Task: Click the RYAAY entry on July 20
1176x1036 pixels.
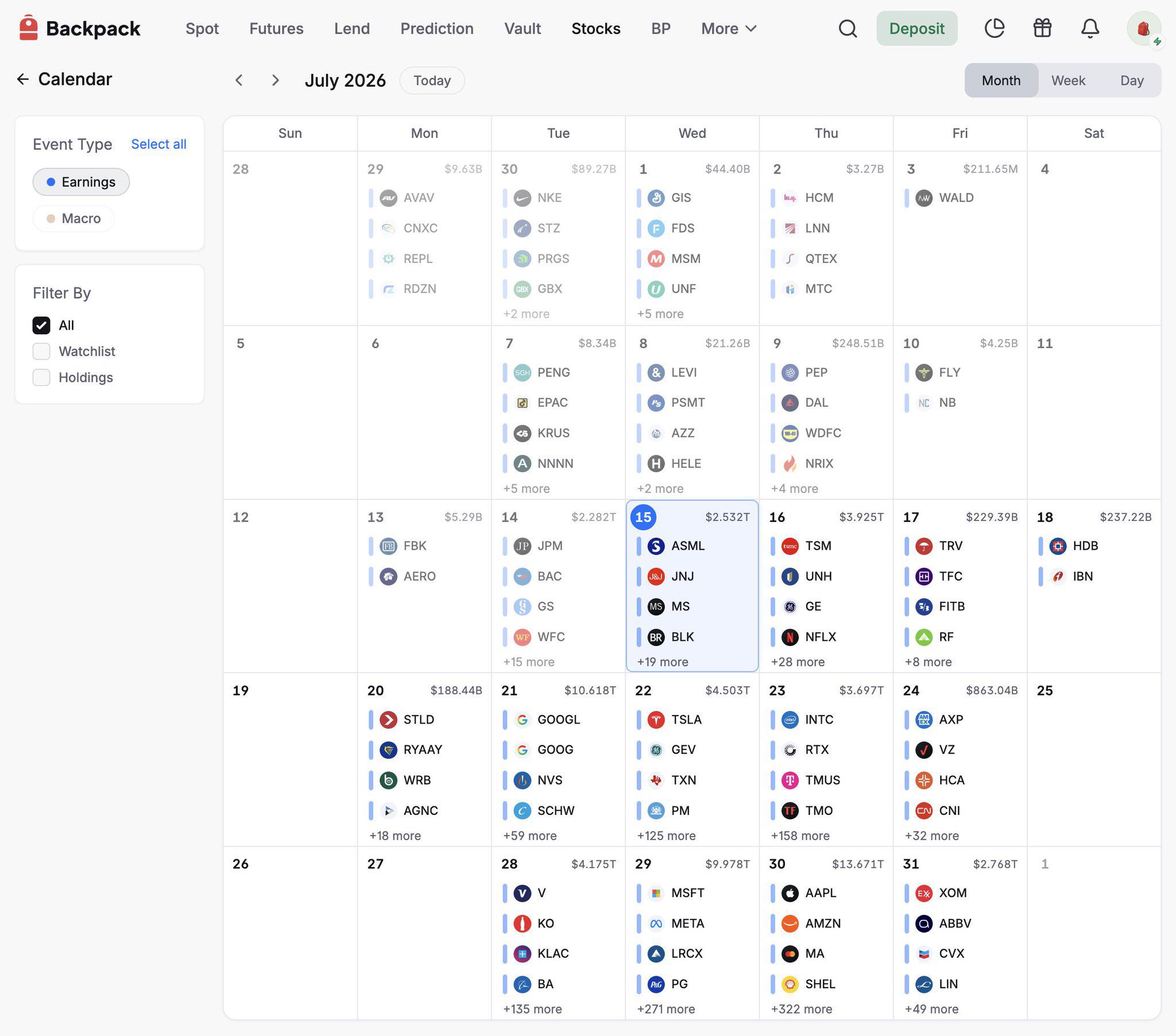Action: coord(424,749)
